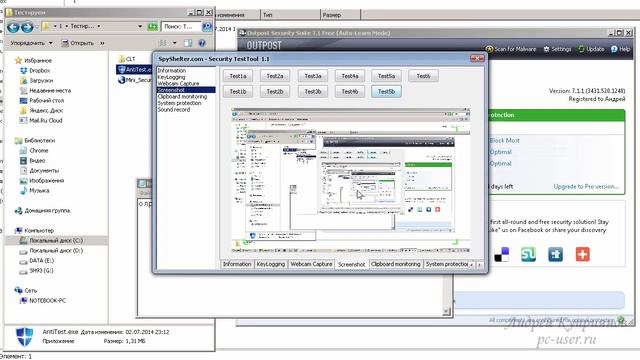Select Sound record in the TestTool list
Viewport: 640px width, 360px height.
pyautogui.click(x=174, y=110)
